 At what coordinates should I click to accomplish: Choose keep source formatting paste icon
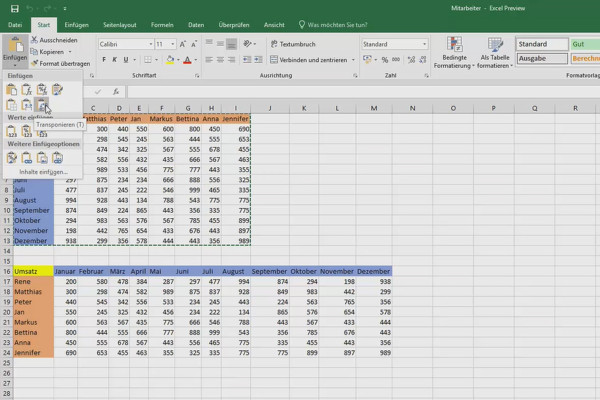click(57, 90)
